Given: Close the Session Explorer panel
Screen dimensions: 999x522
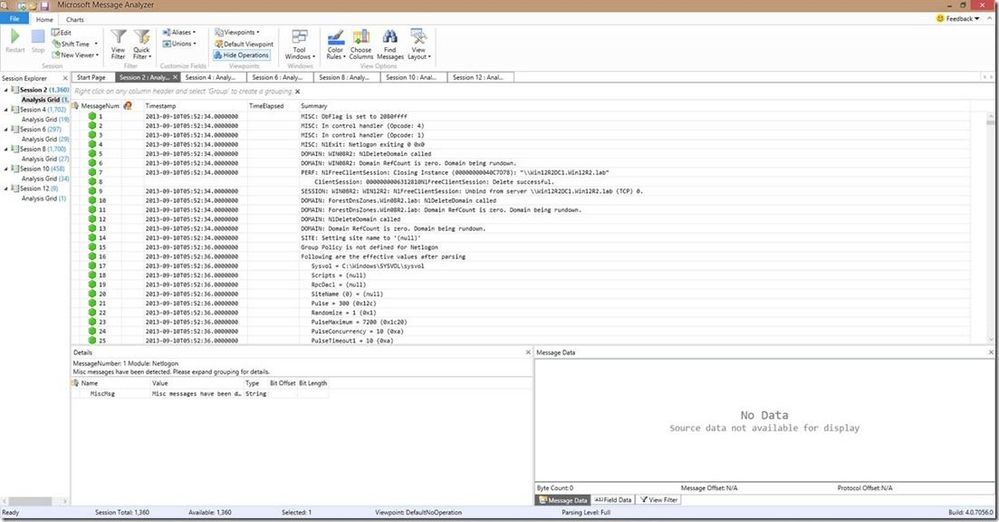Looking at the screenshot, I should coord(65,78).
